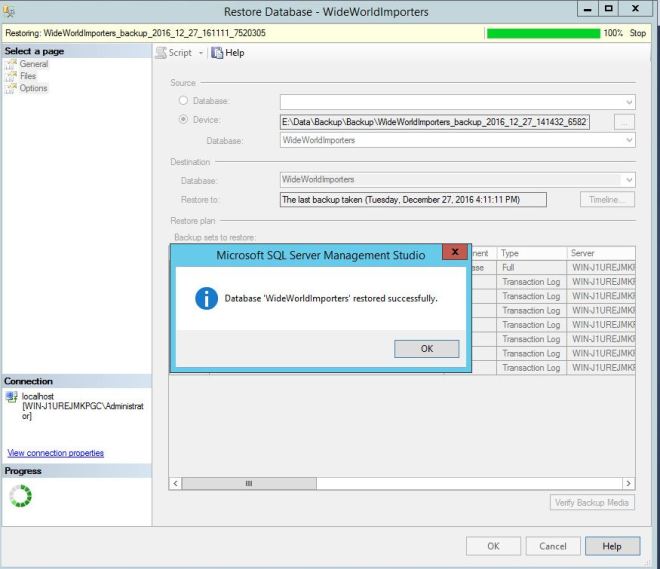The image size is (660, 569).
Task: Click the progress spinner icon
Action: pyautogui.click(x=20, y=496)
